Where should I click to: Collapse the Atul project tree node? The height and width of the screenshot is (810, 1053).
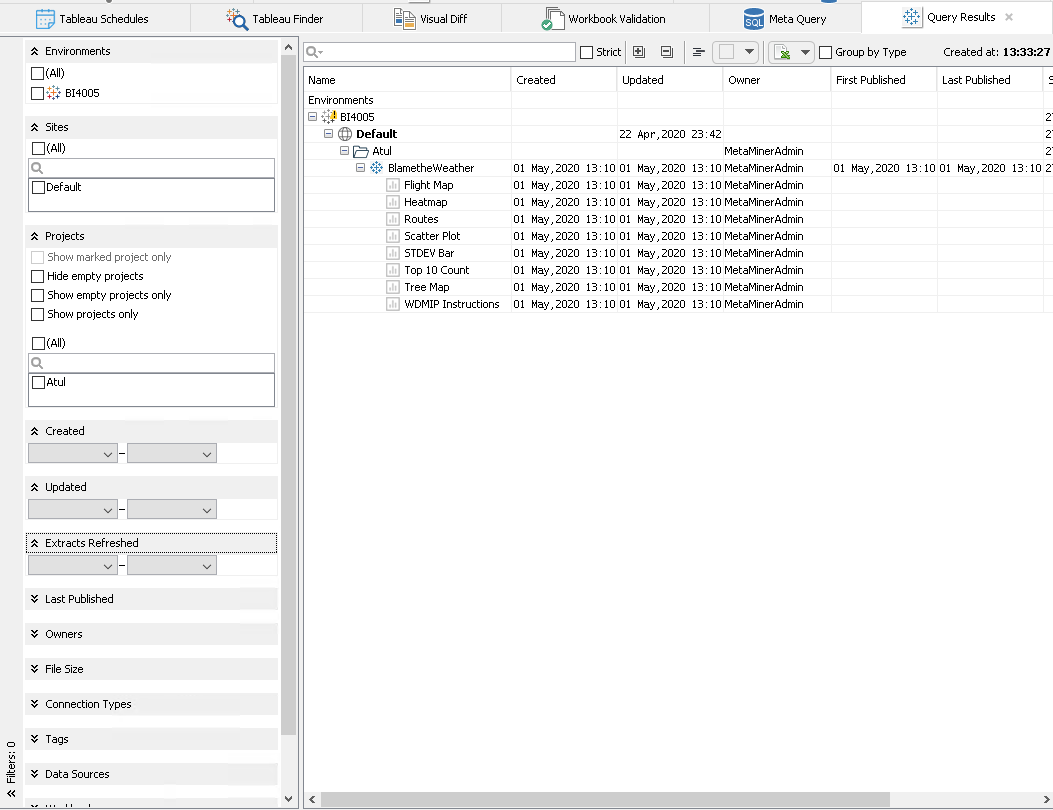click(x=345, y=151)
